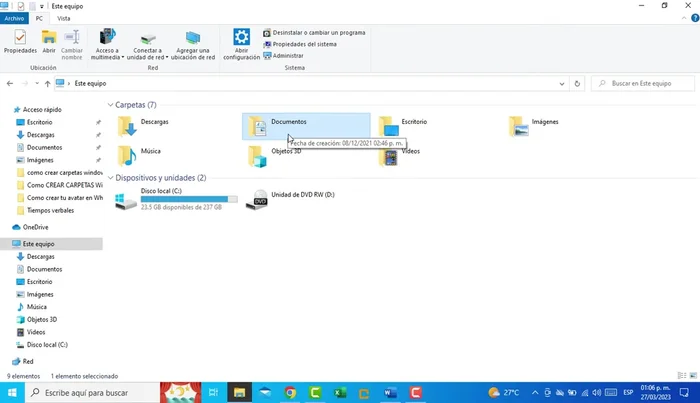Click Agregar una ubicación de red
This screenshot has height=403, width=700.
[195, 44]
